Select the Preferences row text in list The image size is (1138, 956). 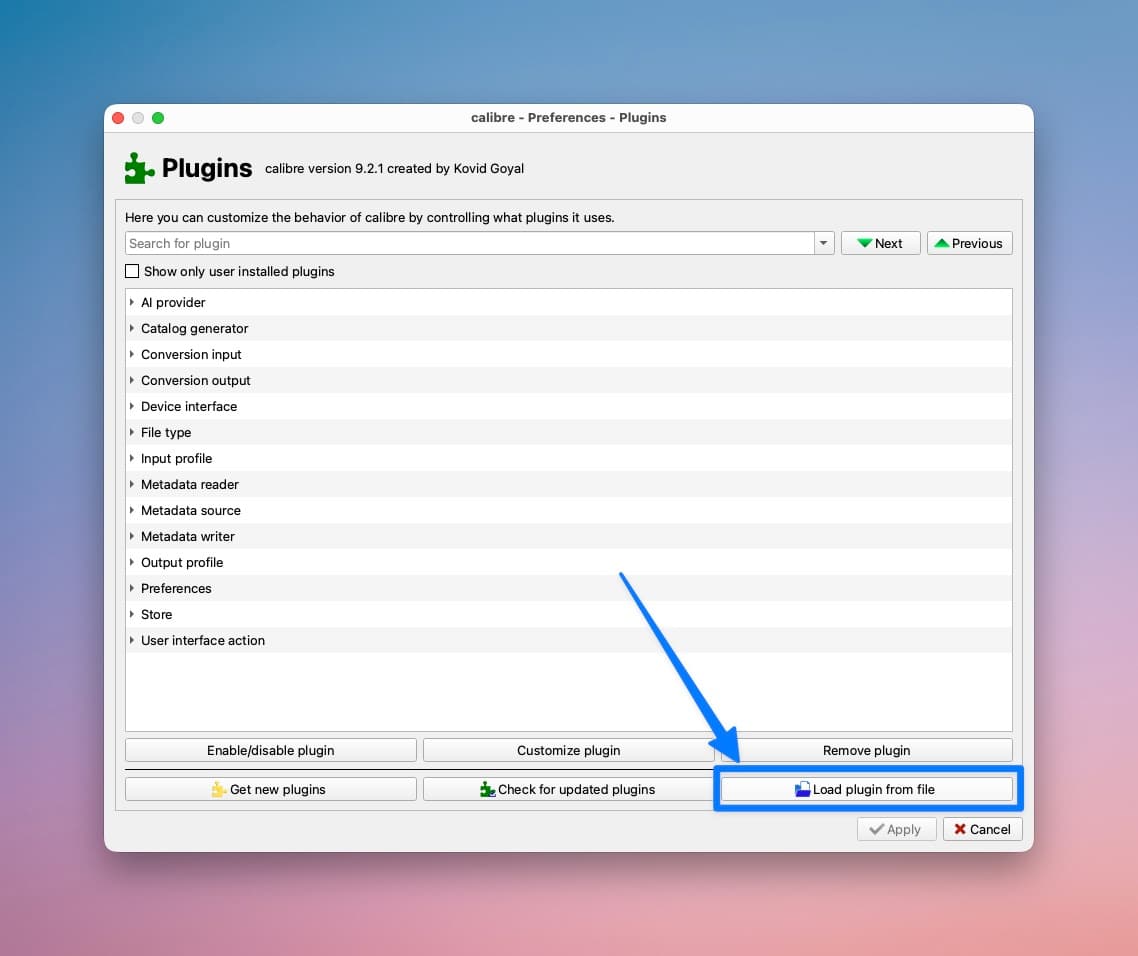pos(176,588)
